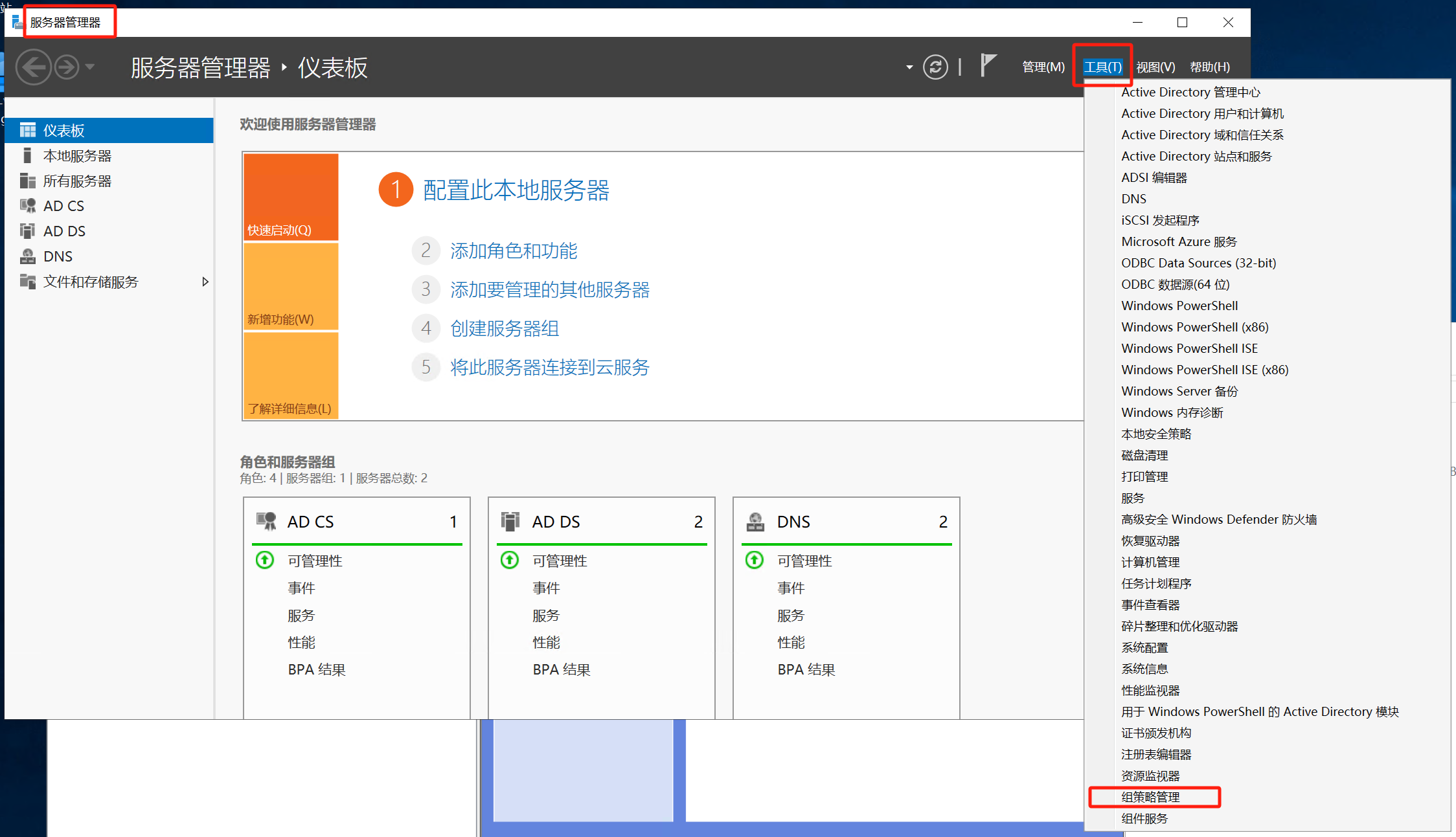The width and height of the screenshot is (1456, 837).
Task: Select 本地服务器 icon in sidebar
Action: [x=27, y=155]
